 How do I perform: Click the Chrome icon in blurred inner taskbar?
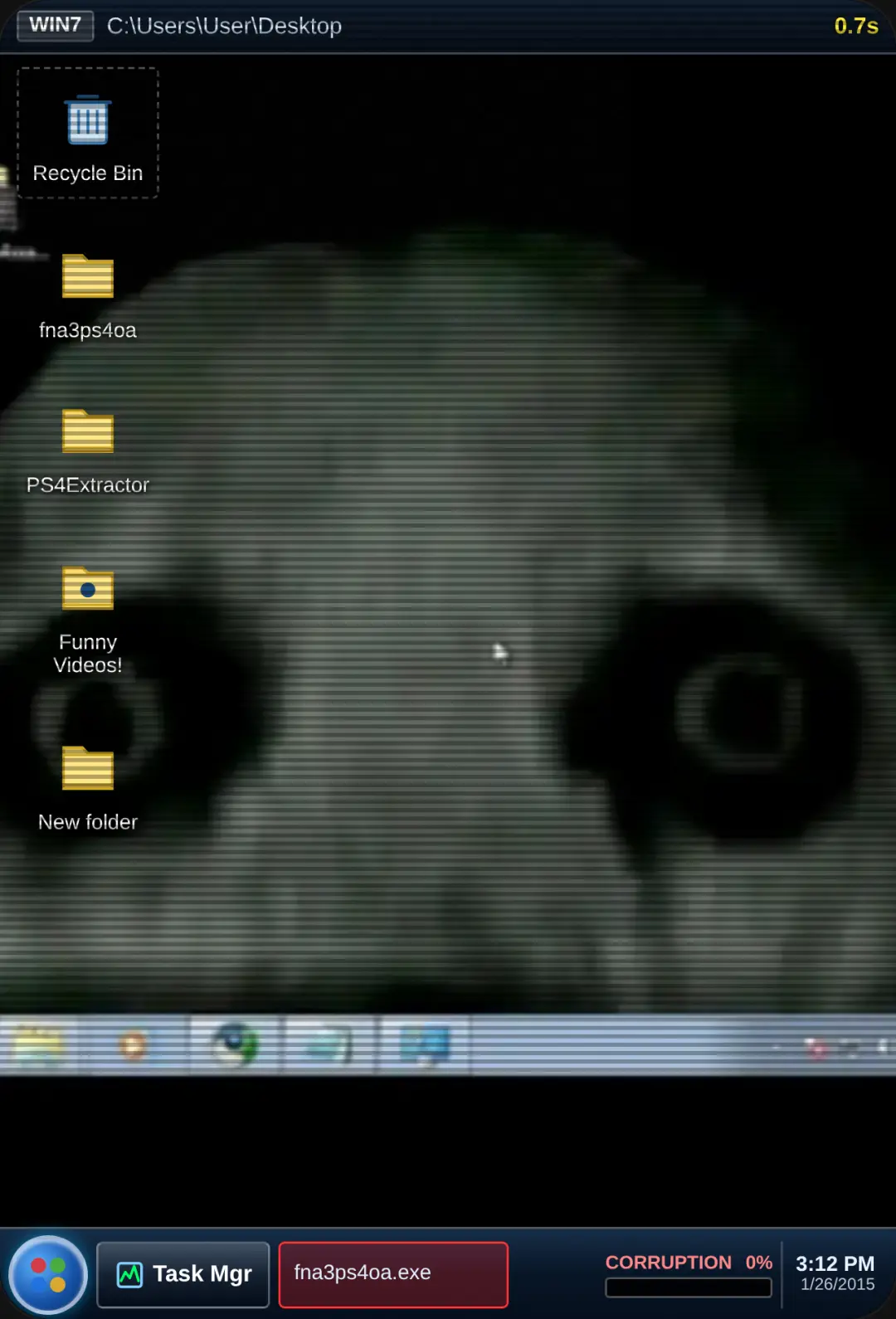click(235, 1044)
